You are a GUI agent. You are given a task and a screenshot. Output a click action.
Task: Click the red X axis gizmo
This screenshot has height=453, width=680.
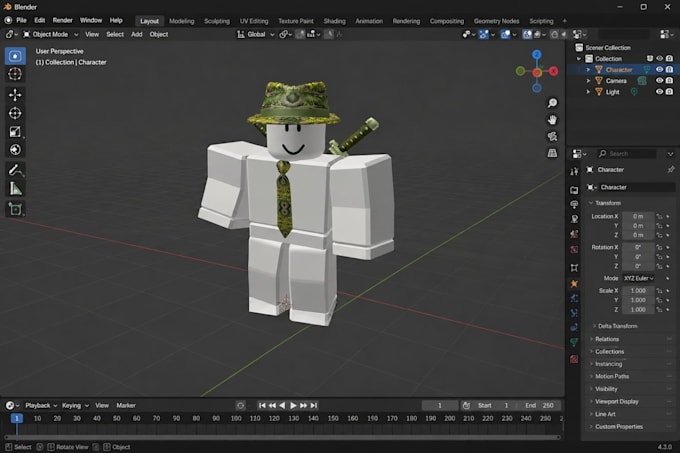[553, 71]
